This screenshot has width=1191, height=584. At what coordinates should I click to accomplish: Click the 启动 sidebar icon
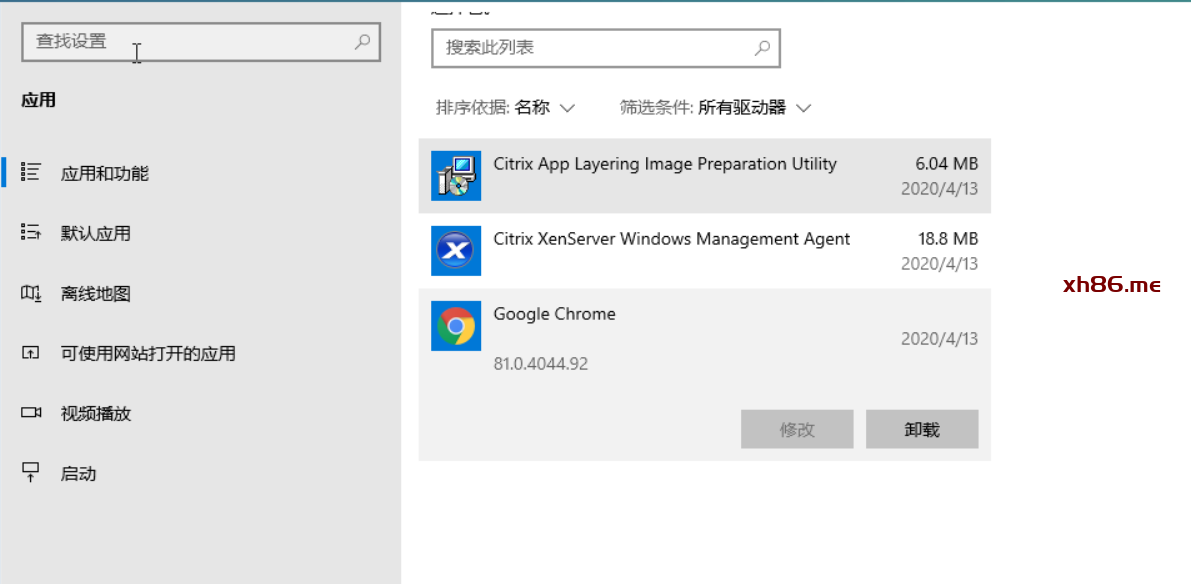point(30,473)
